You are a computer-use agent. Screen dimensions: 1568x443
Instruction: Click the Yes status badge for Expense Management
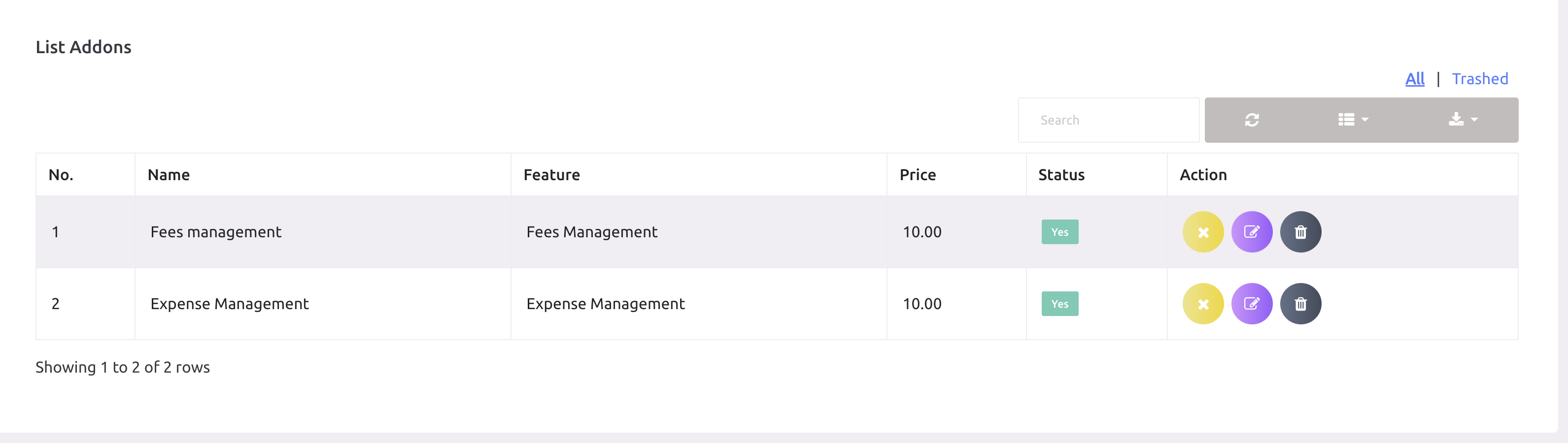pyautogui.click(x=1060, y=304)
